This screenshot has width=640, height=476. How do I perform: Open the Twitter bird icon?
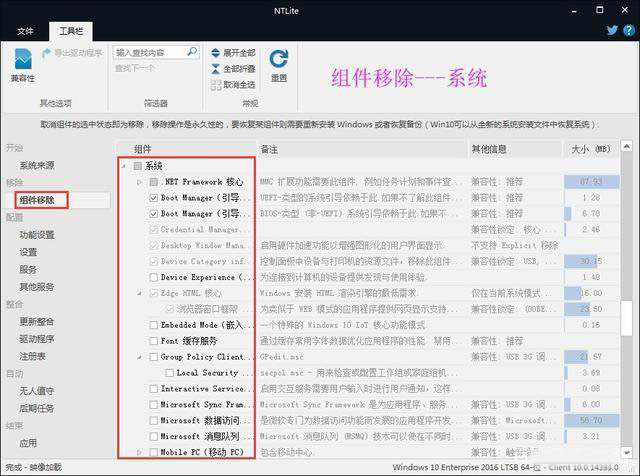[612, 30]
